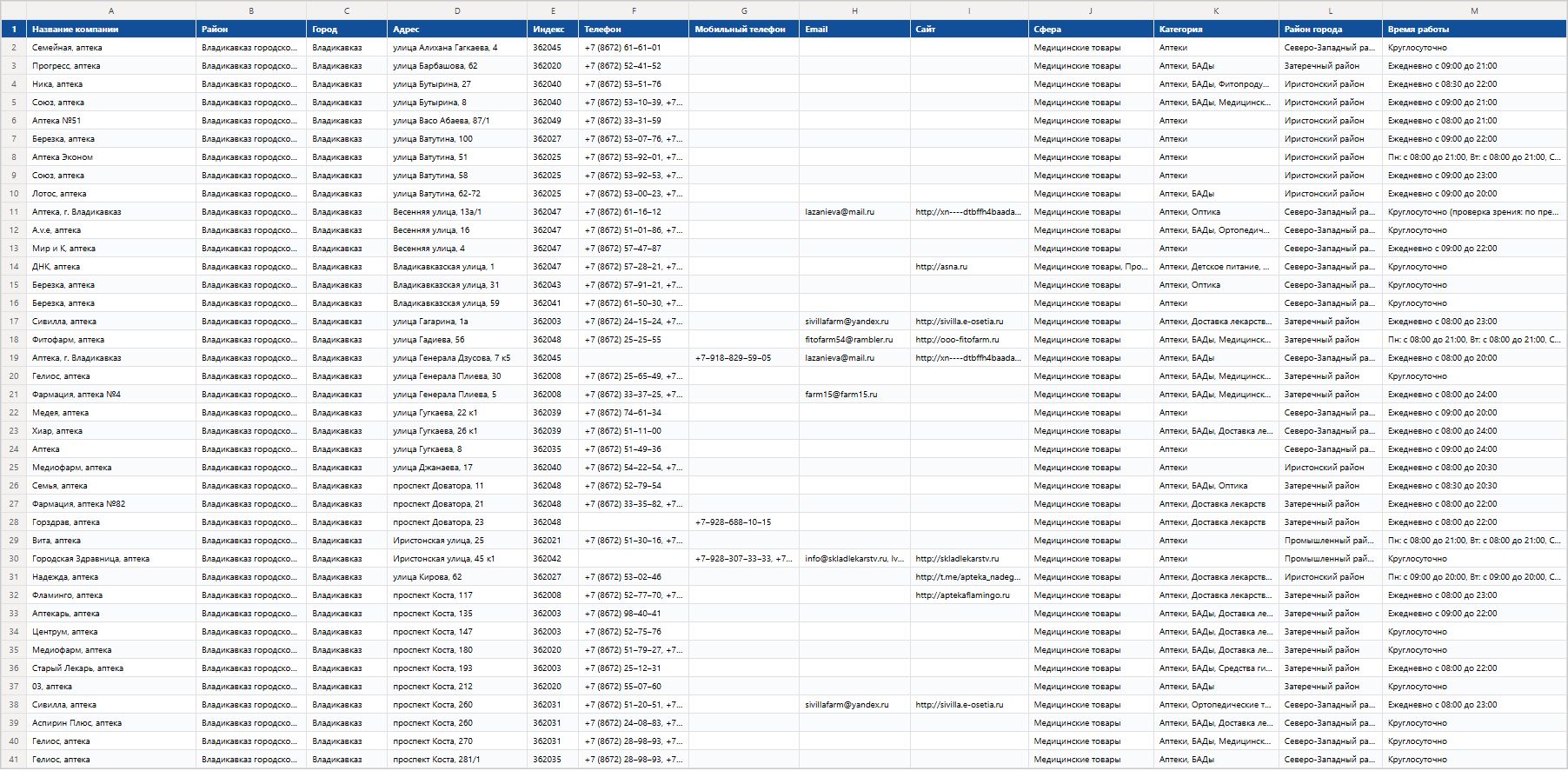Open the site link http://ooo-fitofarm.ru
The width and height of the screenshot is (1568, 784).
(x=969, y=340)
